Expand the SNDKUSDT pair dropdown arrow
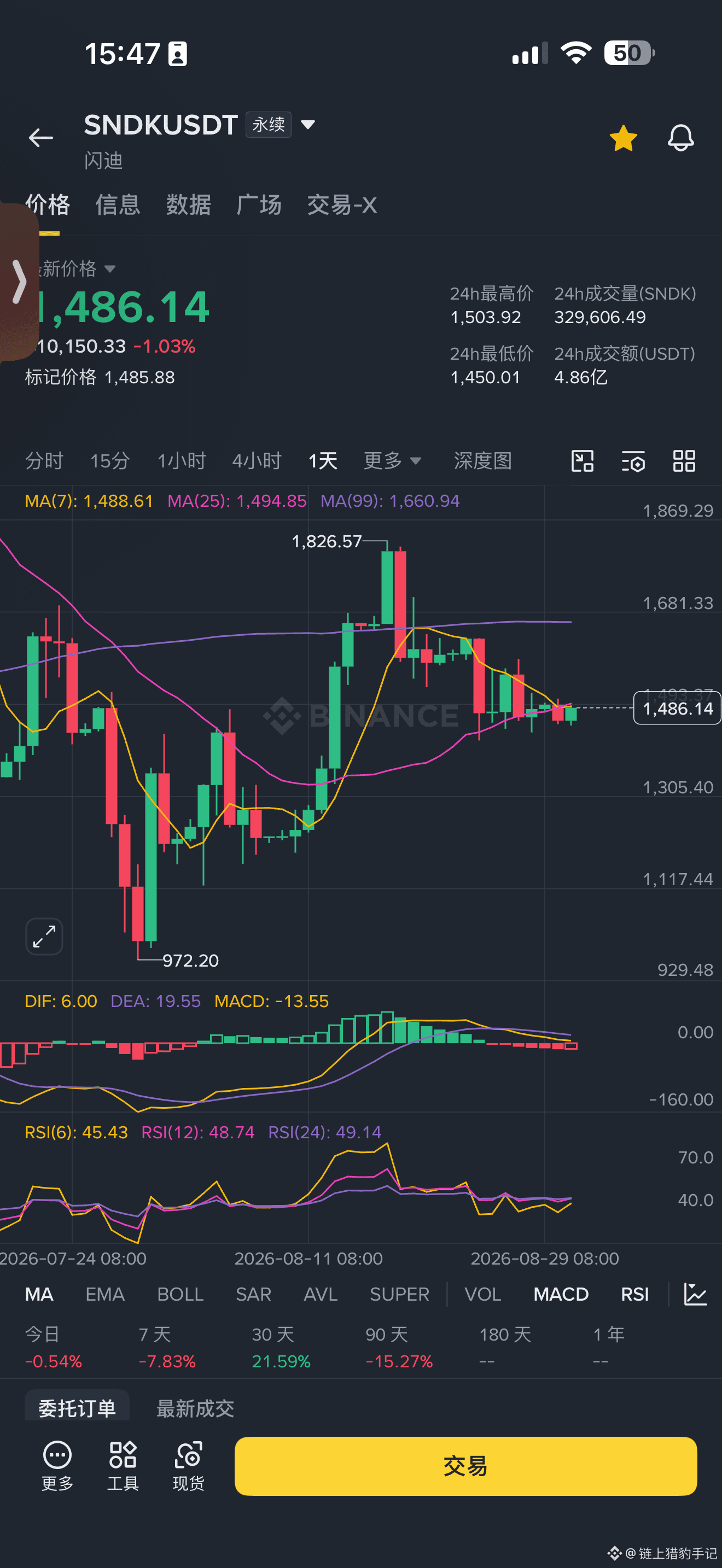This screenshot has width=722, height=1568. point(308,125)
